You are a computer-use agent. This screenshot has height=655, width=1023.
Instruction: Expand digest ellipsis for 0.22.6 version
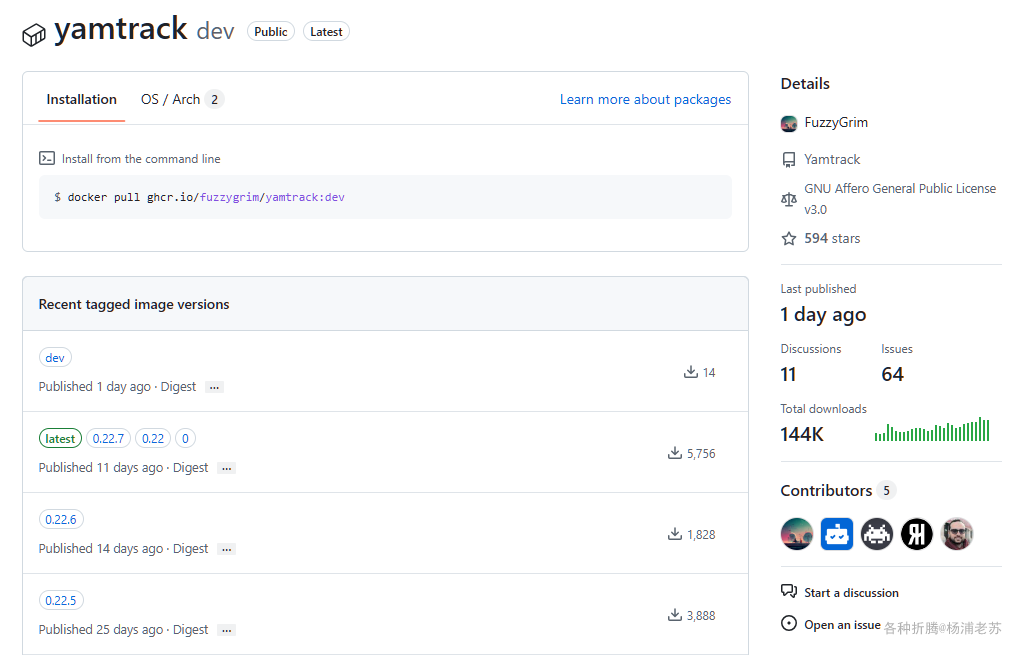(226, 549)
